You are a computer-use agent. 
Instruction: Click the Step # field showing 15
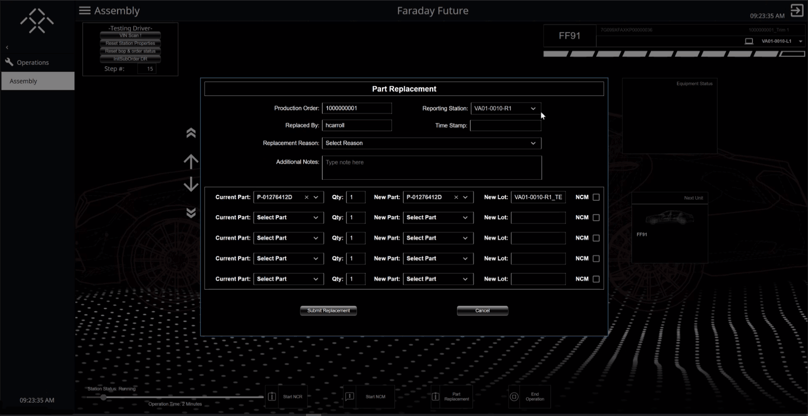pos(147,69)
